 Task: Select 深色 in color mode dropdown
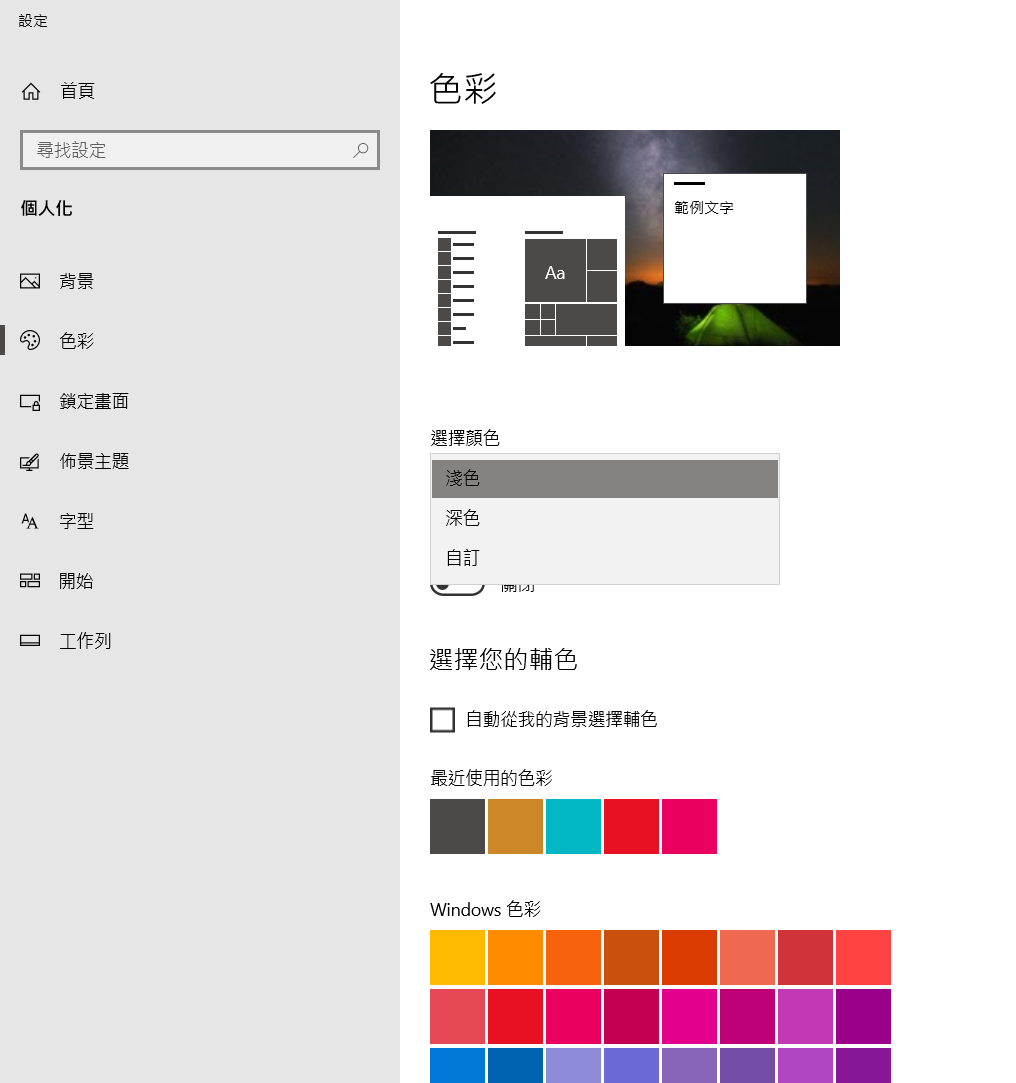pos(604,518)
